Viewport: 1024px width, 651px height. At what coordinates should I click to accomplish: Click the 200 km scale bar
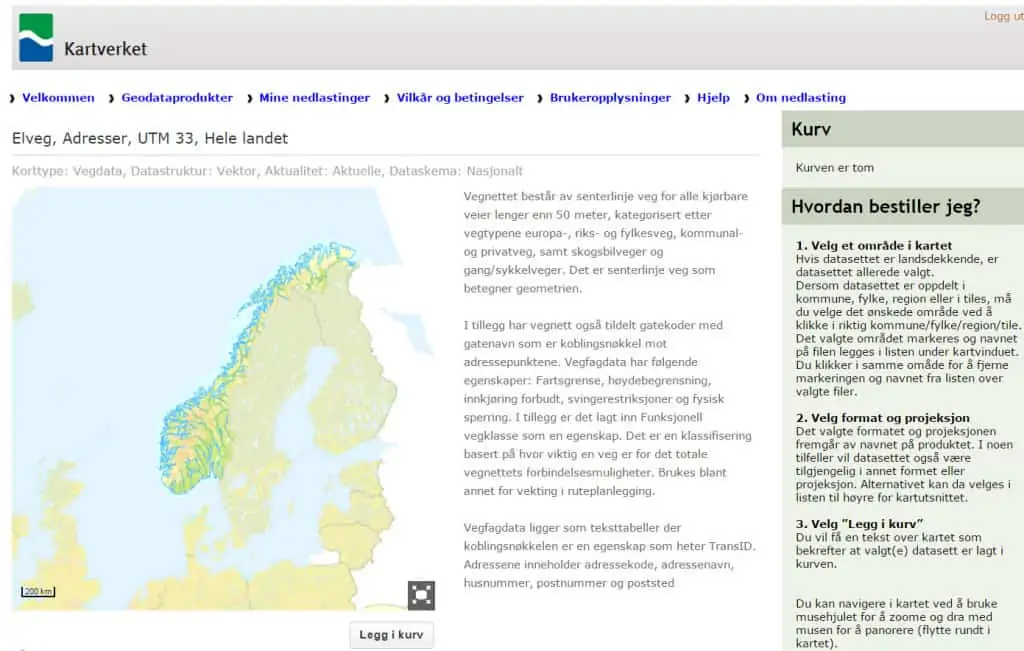pyautogui.click(x=38, y=592)
